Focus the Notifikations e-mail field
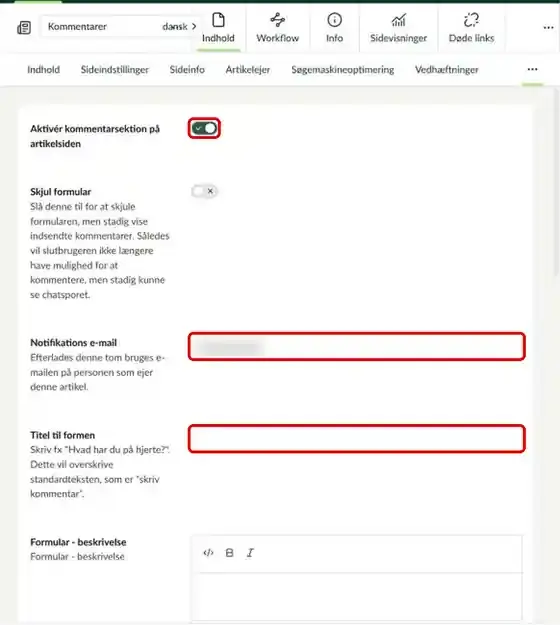Screen dimensions: 560x625 click(x=357, y=346)
